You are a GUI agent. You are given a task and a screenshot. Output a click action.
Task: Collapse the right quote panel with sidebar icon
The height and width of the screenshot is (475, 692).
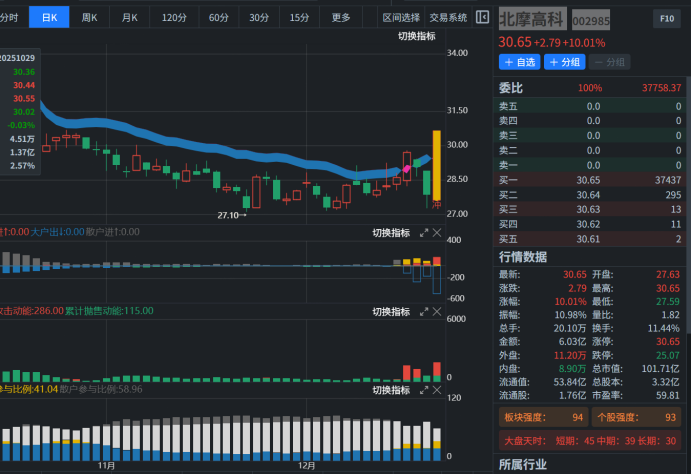point(483,17)
